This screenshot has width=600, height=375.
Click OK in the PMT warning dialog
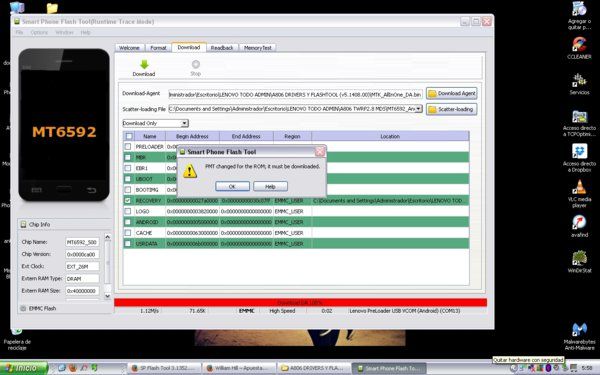[232, 186]
